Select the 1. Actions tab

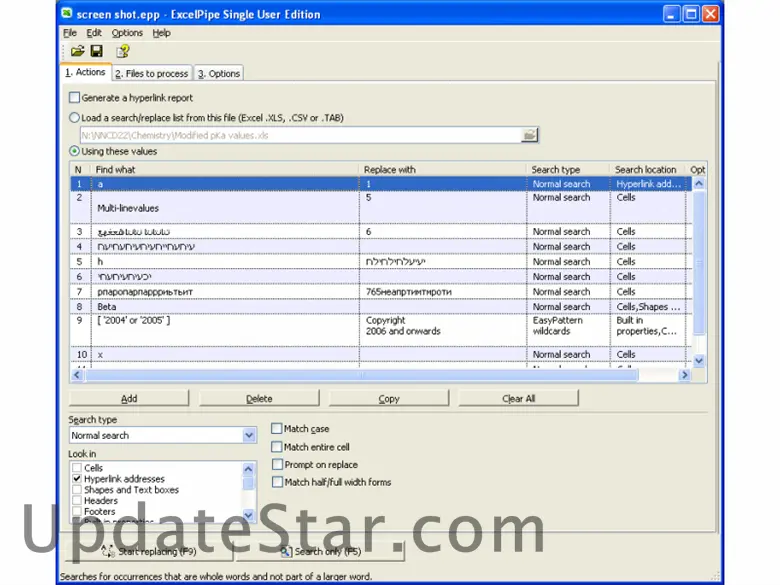tap(85, 72)
